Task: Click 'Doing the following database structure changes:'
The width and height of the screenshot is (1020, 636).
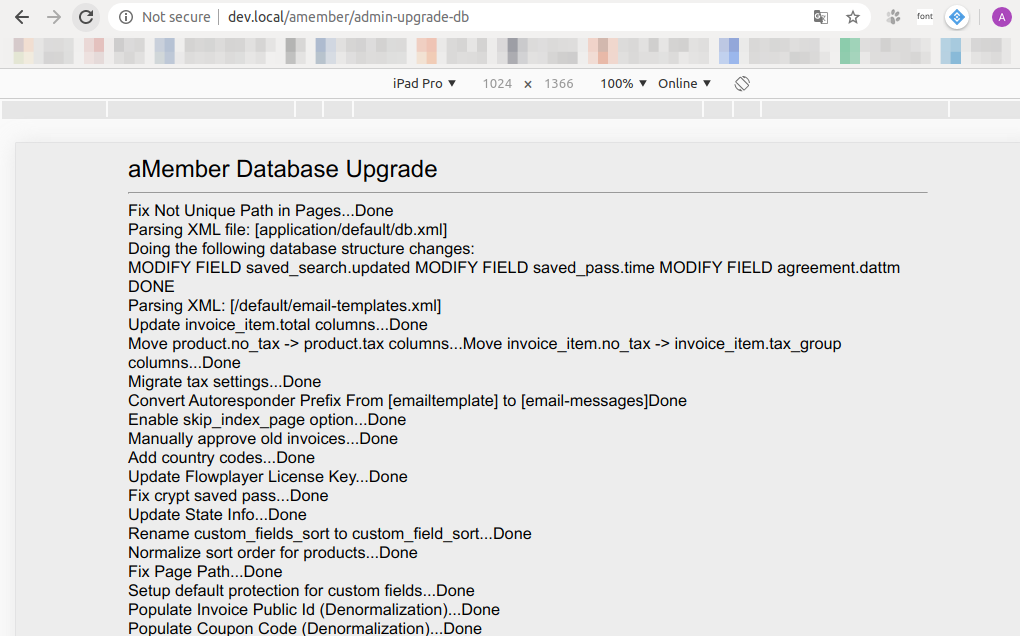Action: 301,248
